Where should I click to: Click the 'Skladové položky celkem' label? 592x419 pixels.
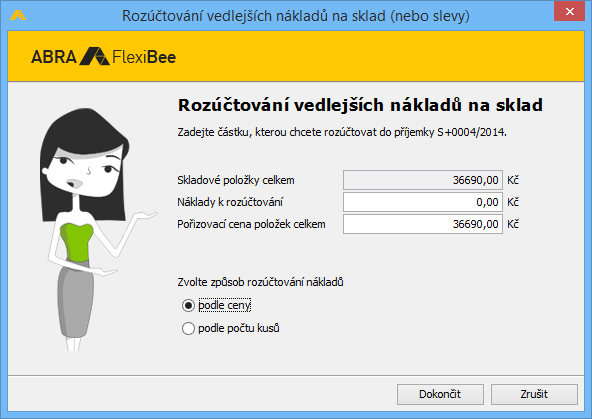tap(236, 180)
